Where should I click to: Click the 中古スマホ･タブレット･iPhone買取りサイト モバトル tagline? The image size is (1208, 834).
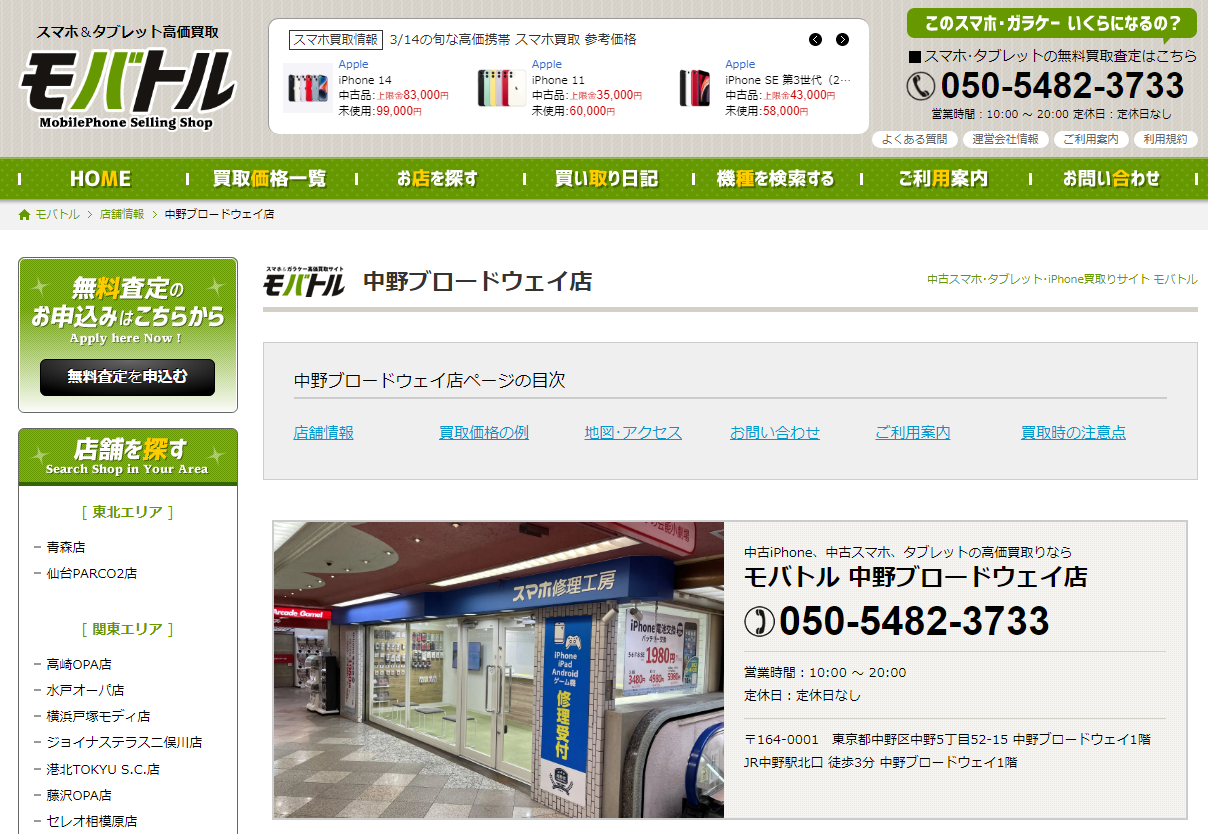1062,280
